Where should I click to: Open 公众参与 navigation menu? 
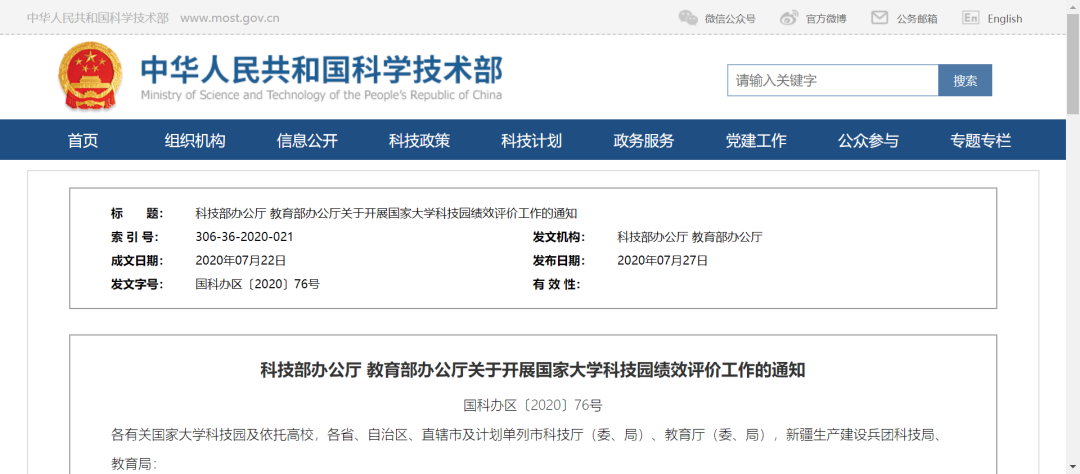pos(869,141)
